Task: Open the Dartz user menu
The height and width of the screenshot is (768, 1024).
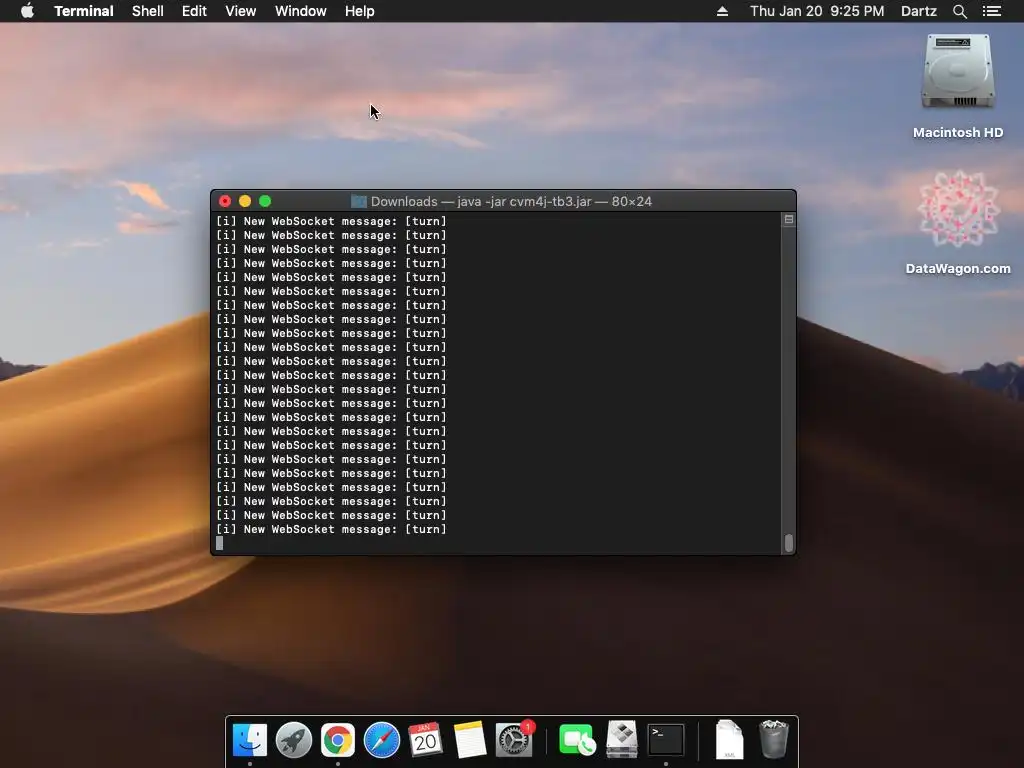Action: coord(918,11)
